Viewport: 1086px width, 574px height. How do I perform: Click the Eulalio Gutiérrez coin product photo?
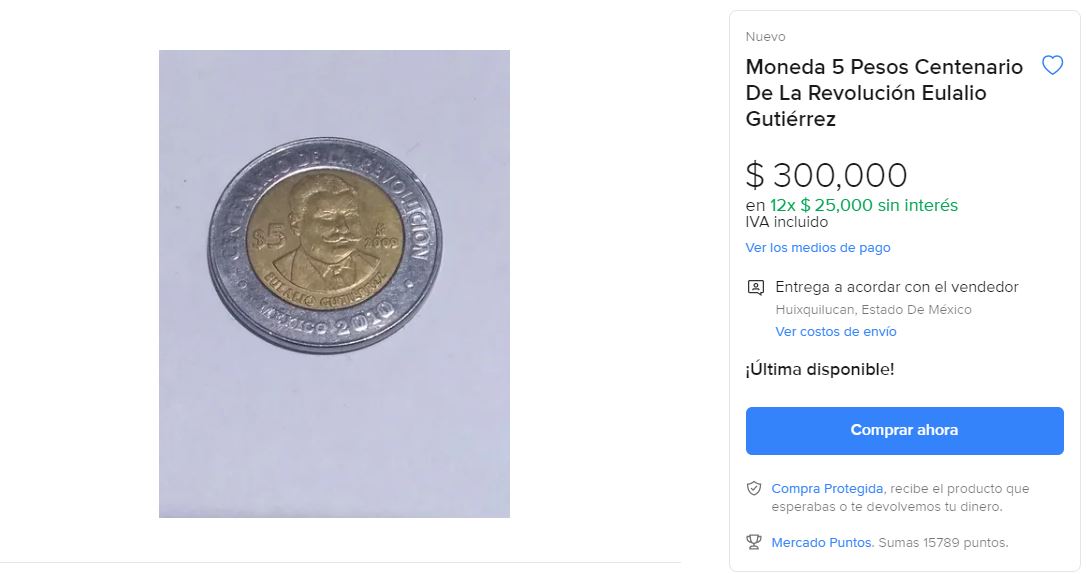(x=335, y=284)
